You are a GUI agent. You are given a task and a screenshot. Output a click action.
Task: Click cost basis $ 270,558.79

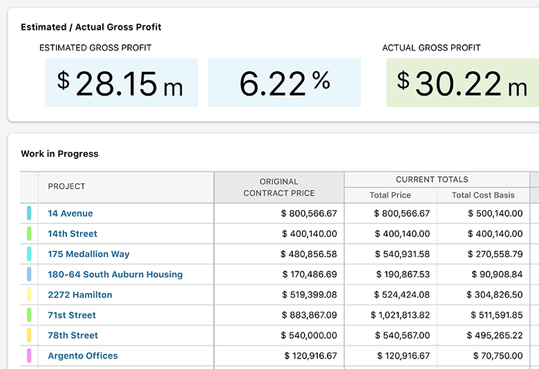[x=495, y=254]
